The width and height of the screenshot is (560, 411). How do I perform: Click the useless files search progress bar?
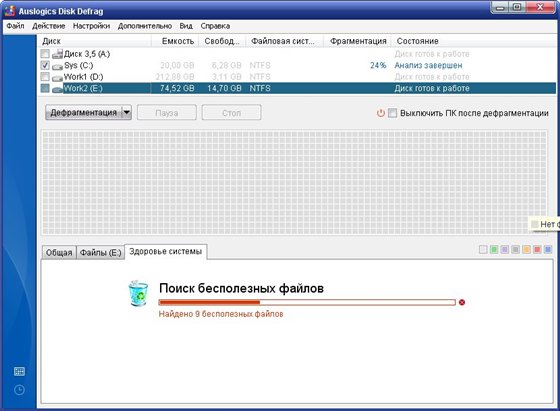click(x=307, y=302)
